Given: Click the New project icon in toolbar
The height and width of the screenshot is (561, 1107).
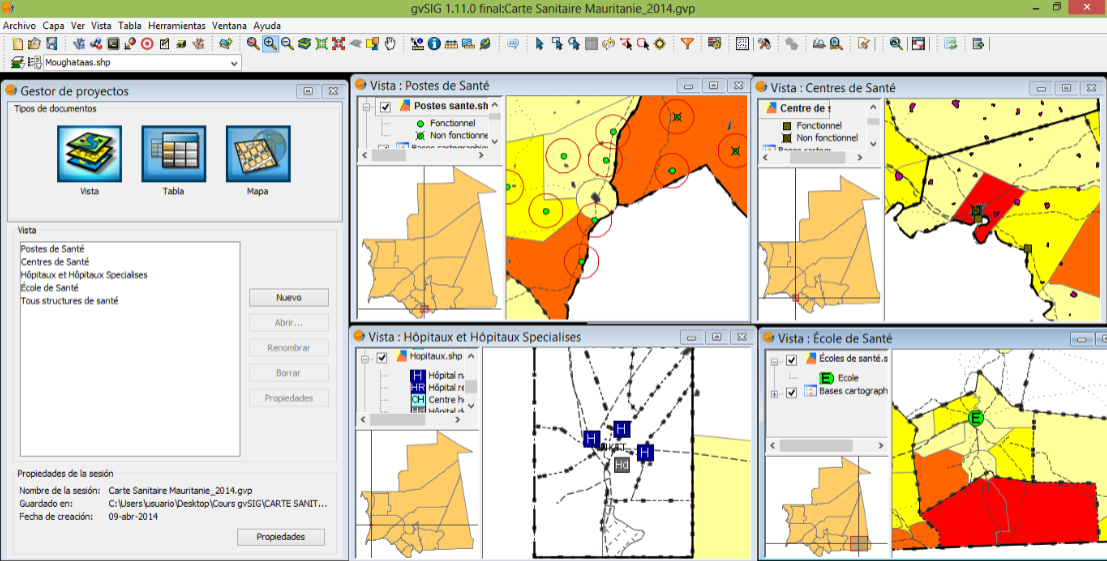Looking at the screenshot, I should (18, 44).
